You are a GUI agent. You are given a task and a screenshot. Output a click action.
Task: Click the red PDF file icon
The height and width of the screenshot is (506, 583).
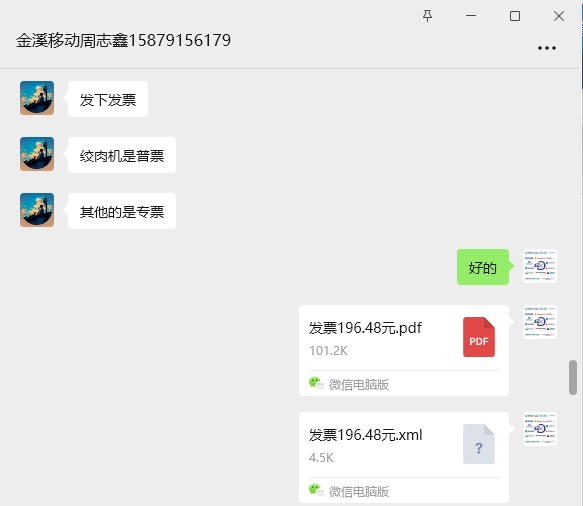pos(479,337)
